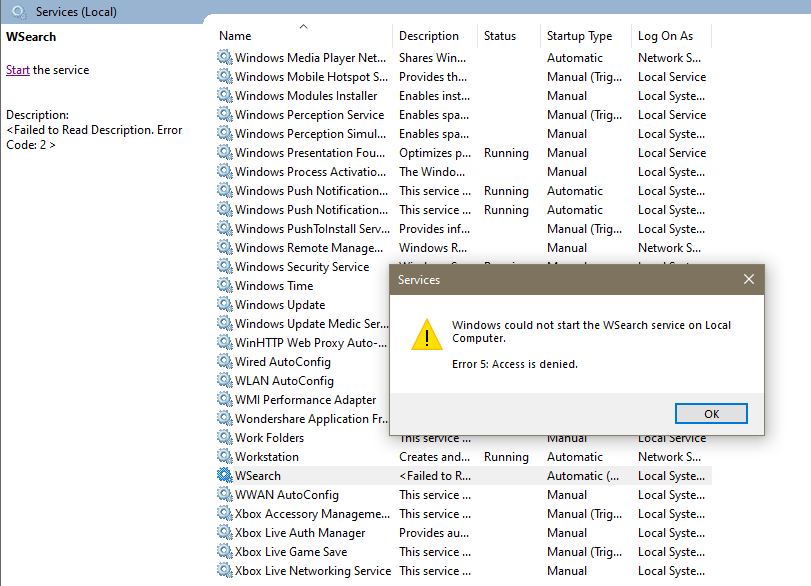The width and height of the screenshot is (811, 586).
Task: Select the WMI Performance Adapter service name
Action: pyautogui.click(x=305, y=400)
